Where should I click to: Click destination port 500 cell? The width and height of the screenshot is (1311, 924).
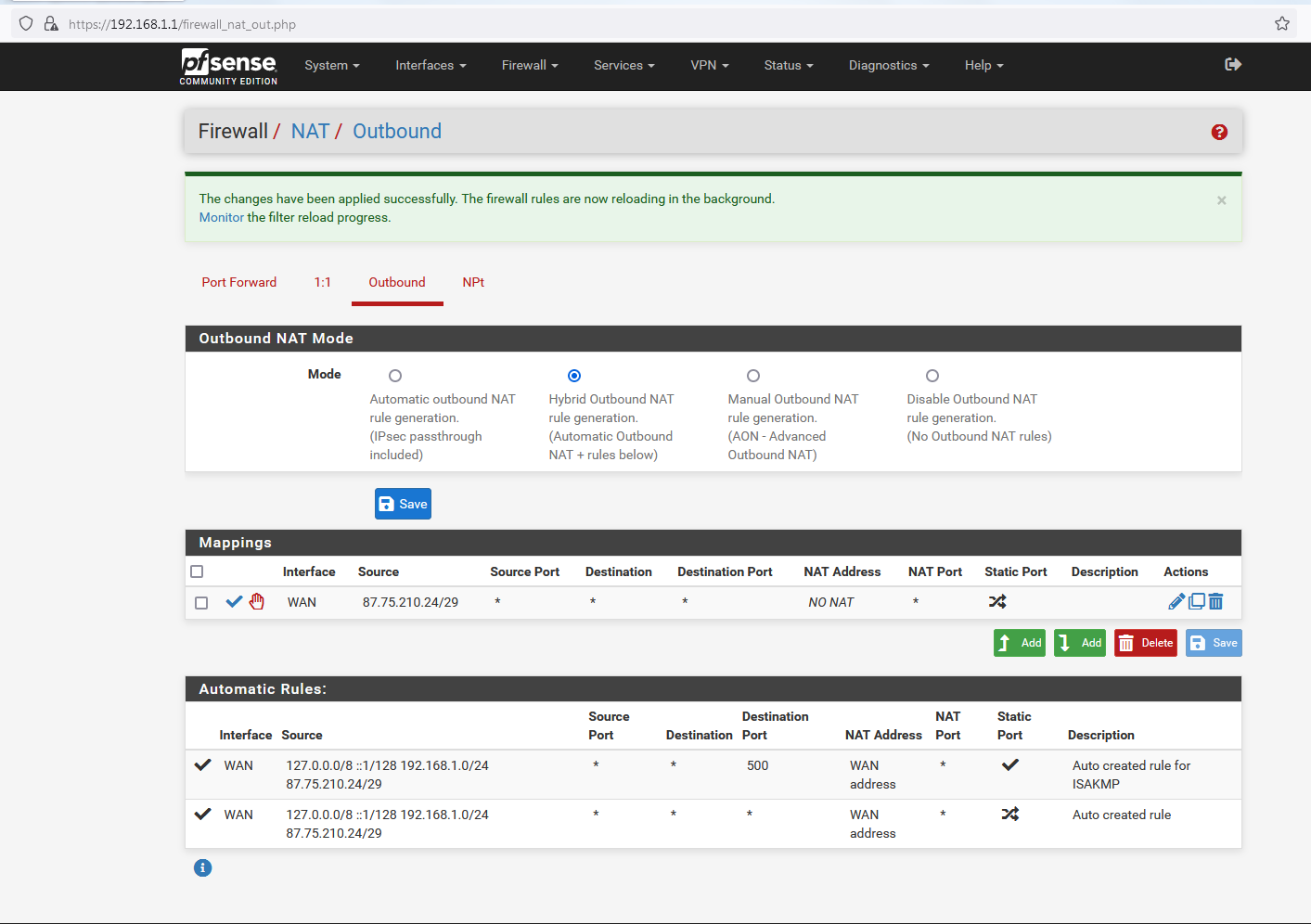tap(758, 765)
